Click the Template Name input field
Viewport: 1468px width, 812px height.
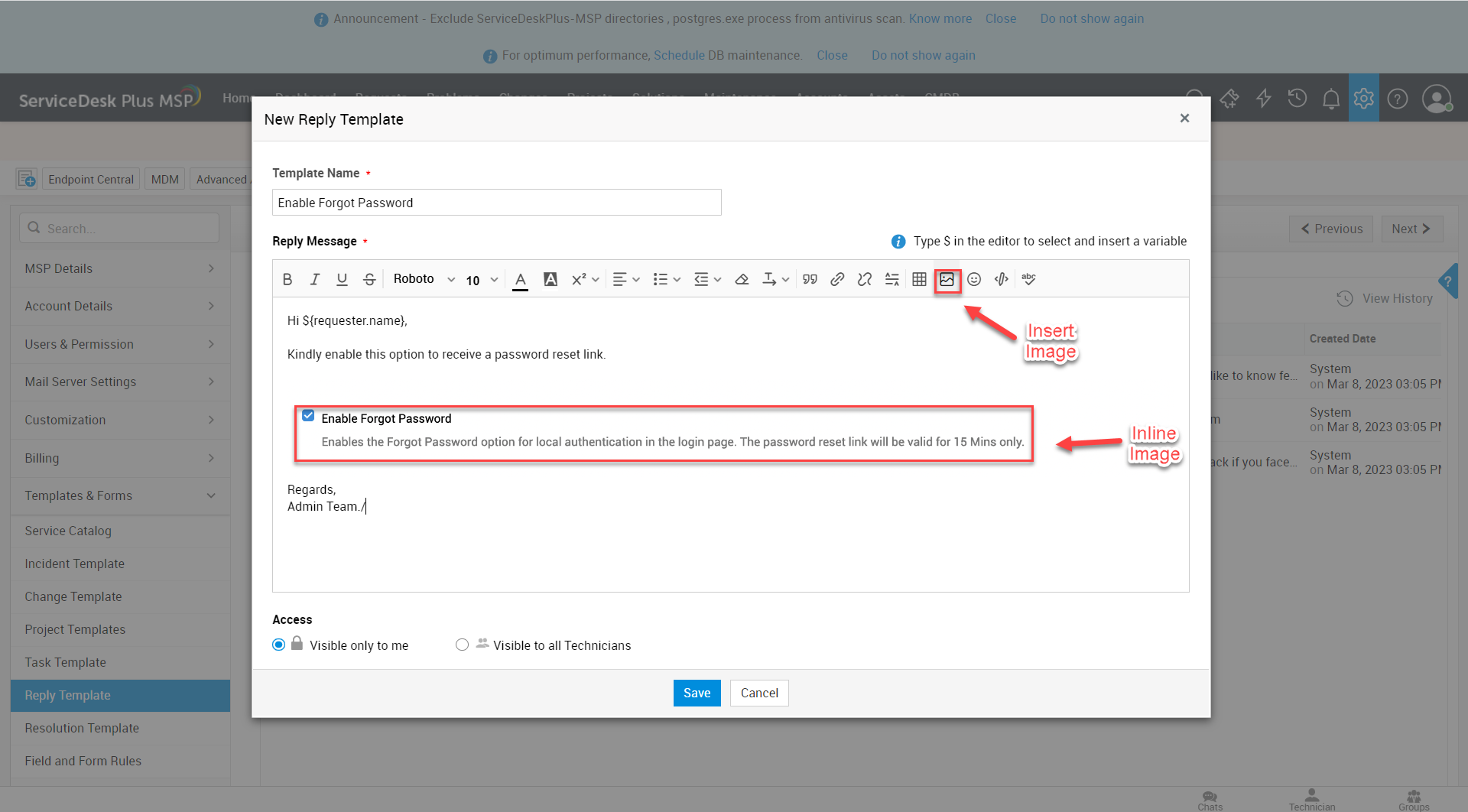tap(496, 203)
